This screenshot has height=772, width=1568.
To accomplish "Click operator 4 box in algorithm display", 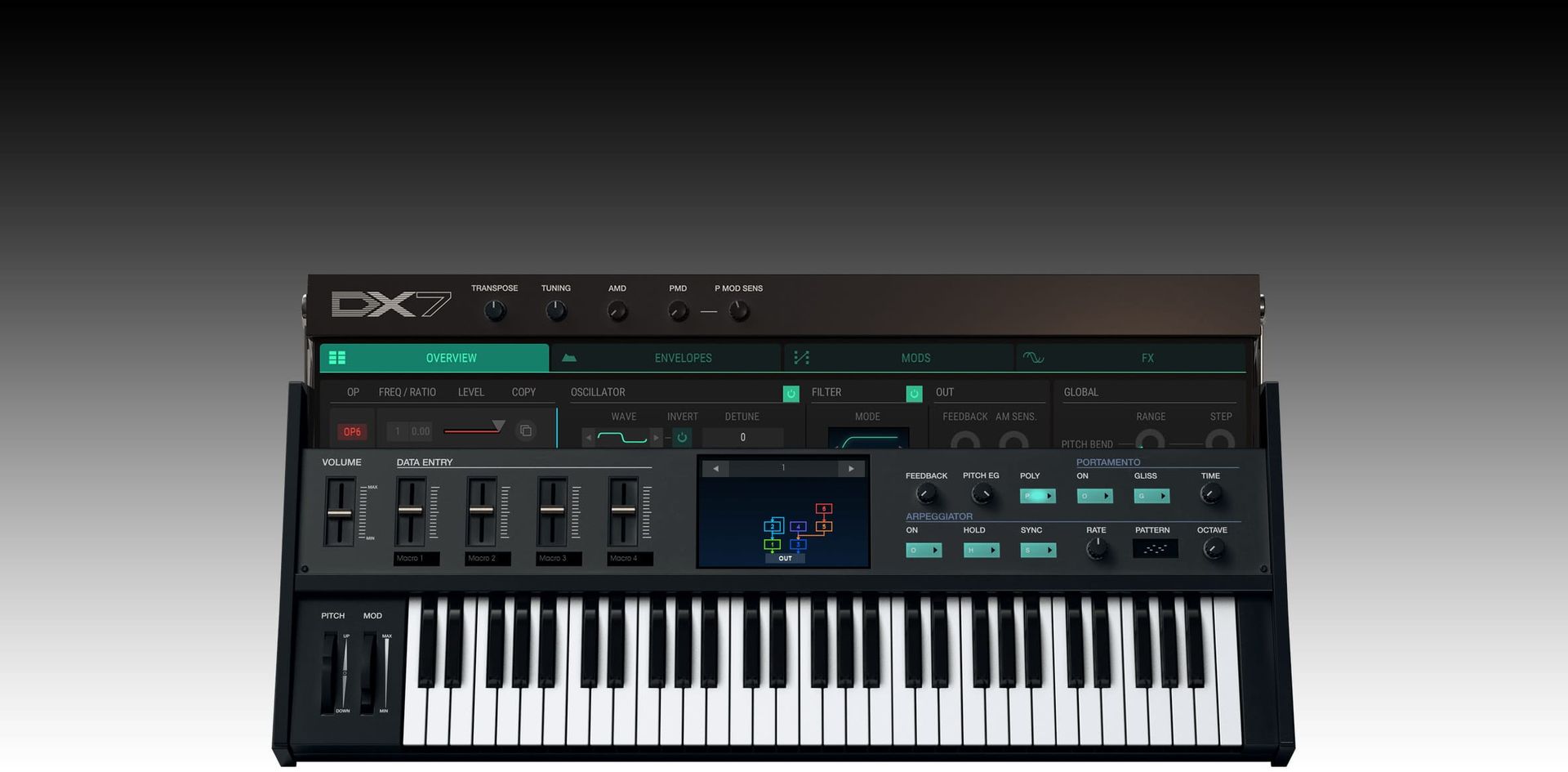I will click(798, 527).
